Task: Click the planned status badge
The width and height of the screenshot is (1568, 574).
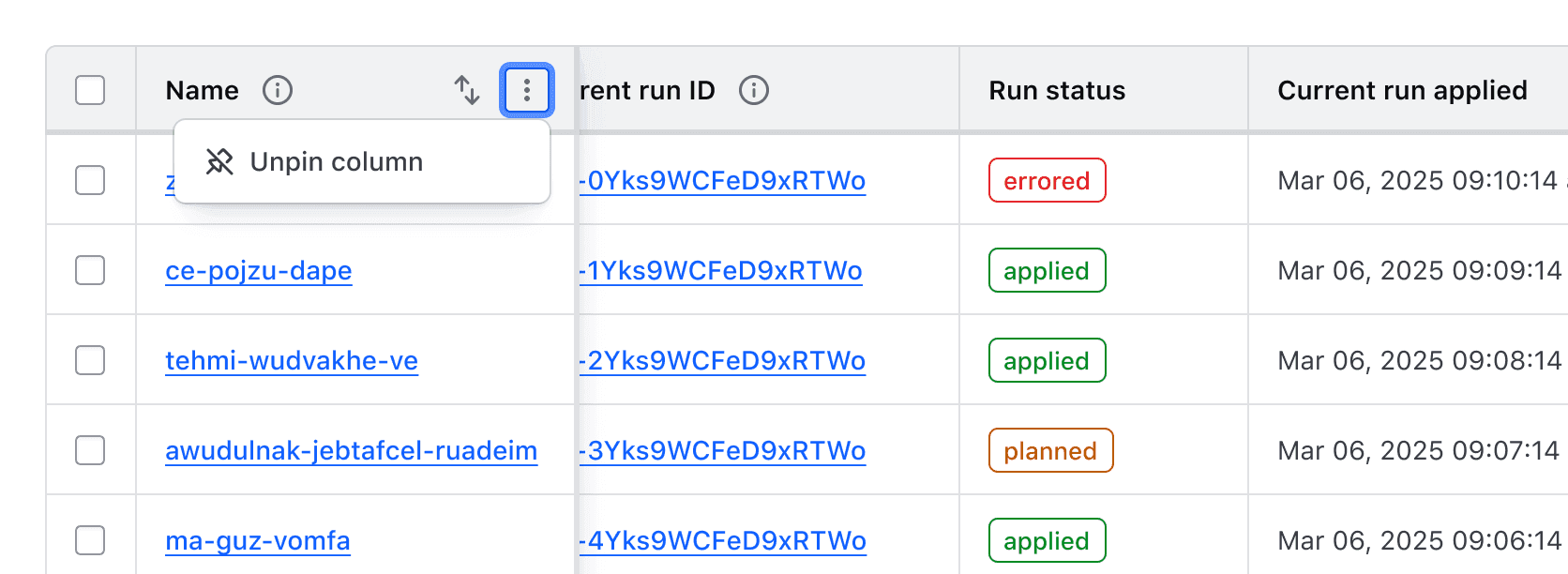Action: [1050, 450]
